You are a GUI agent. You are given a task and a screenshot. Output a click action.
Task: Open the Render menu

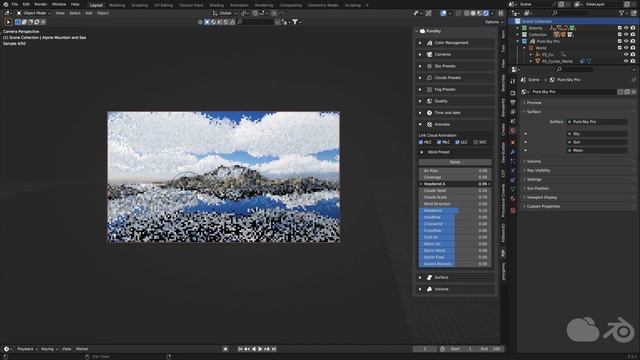tap(40, 4)
